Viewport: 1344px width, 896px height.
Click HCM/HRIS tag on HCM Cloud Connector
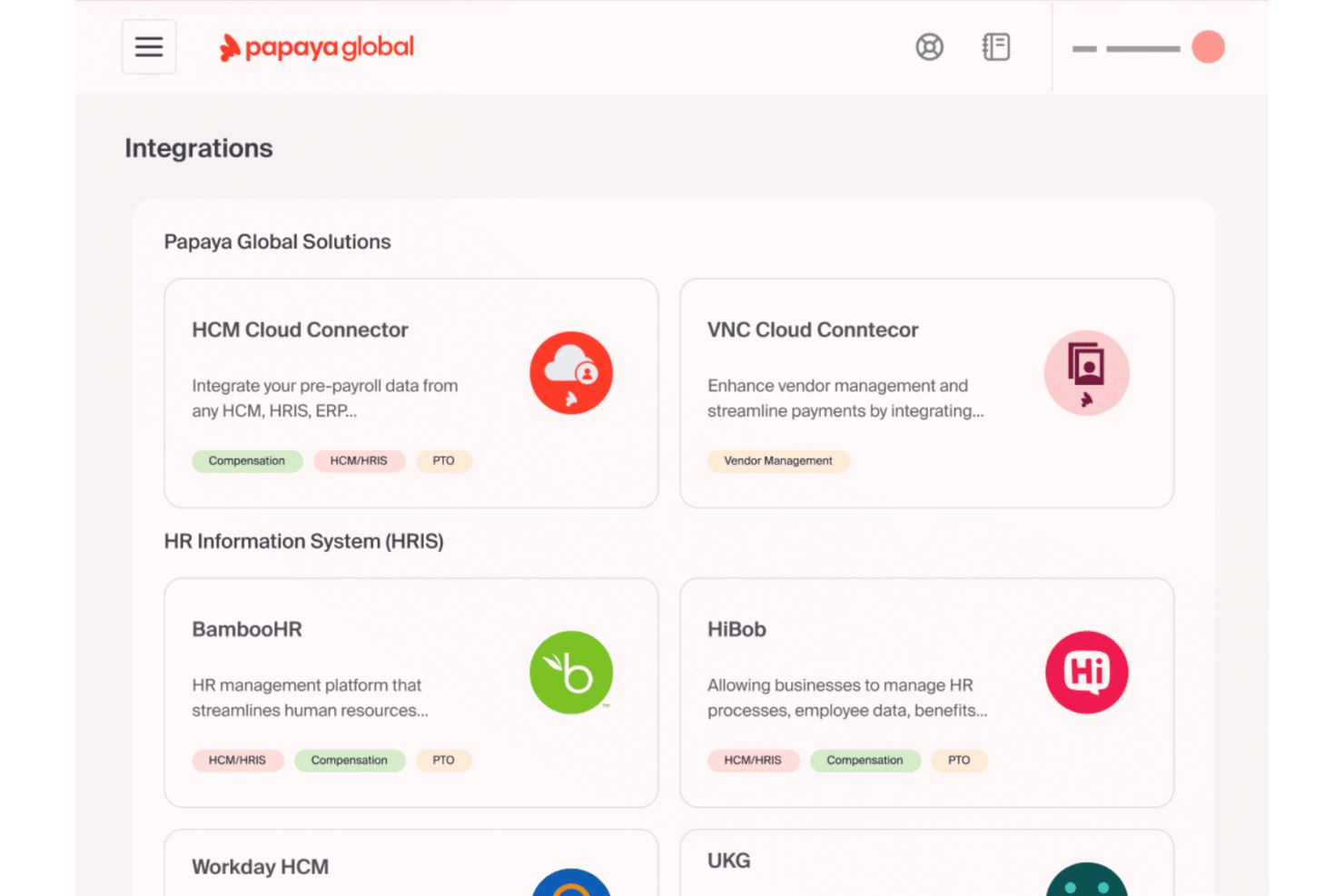coord(359,461)
